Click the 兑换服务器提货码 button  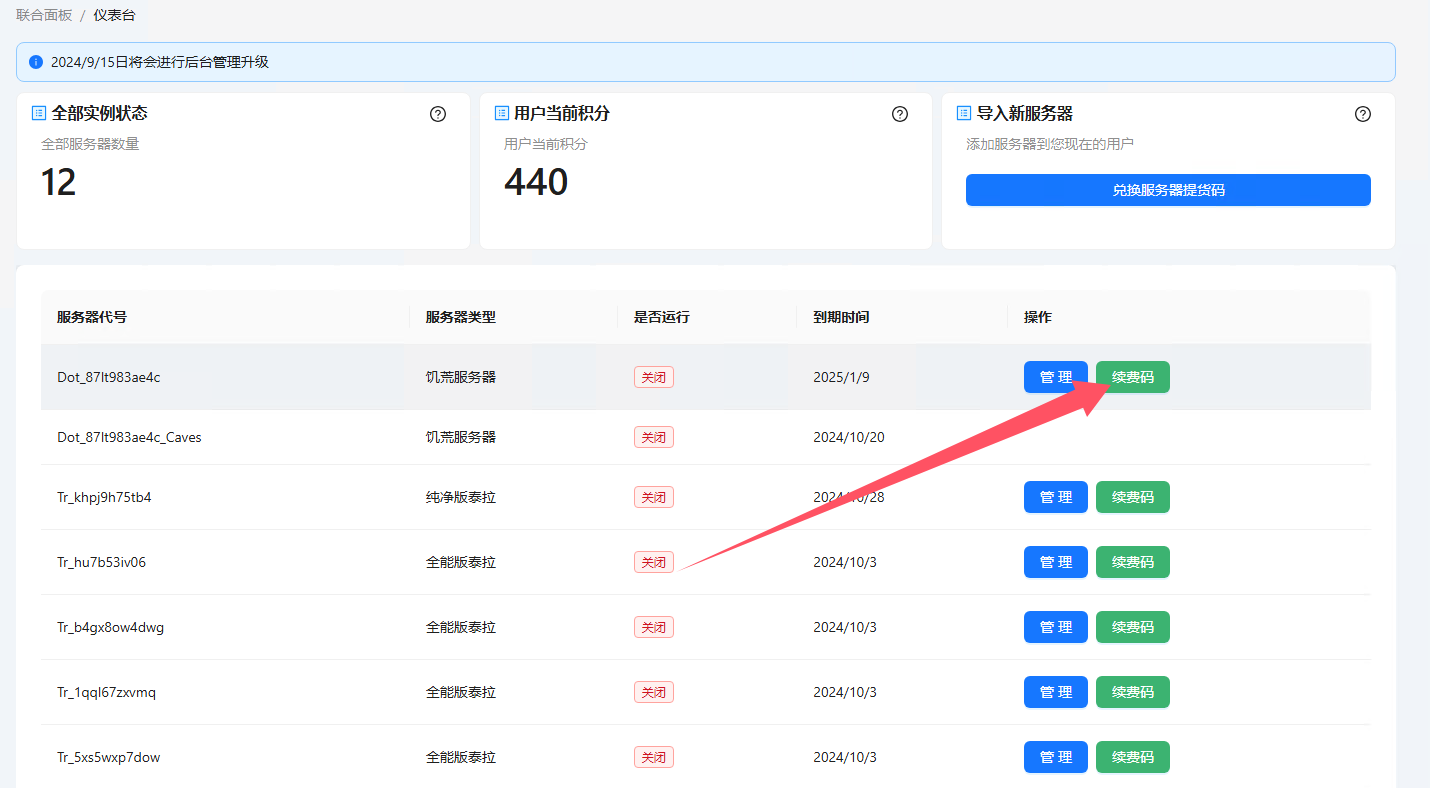pyautogui.click(x=1168, y=190)
